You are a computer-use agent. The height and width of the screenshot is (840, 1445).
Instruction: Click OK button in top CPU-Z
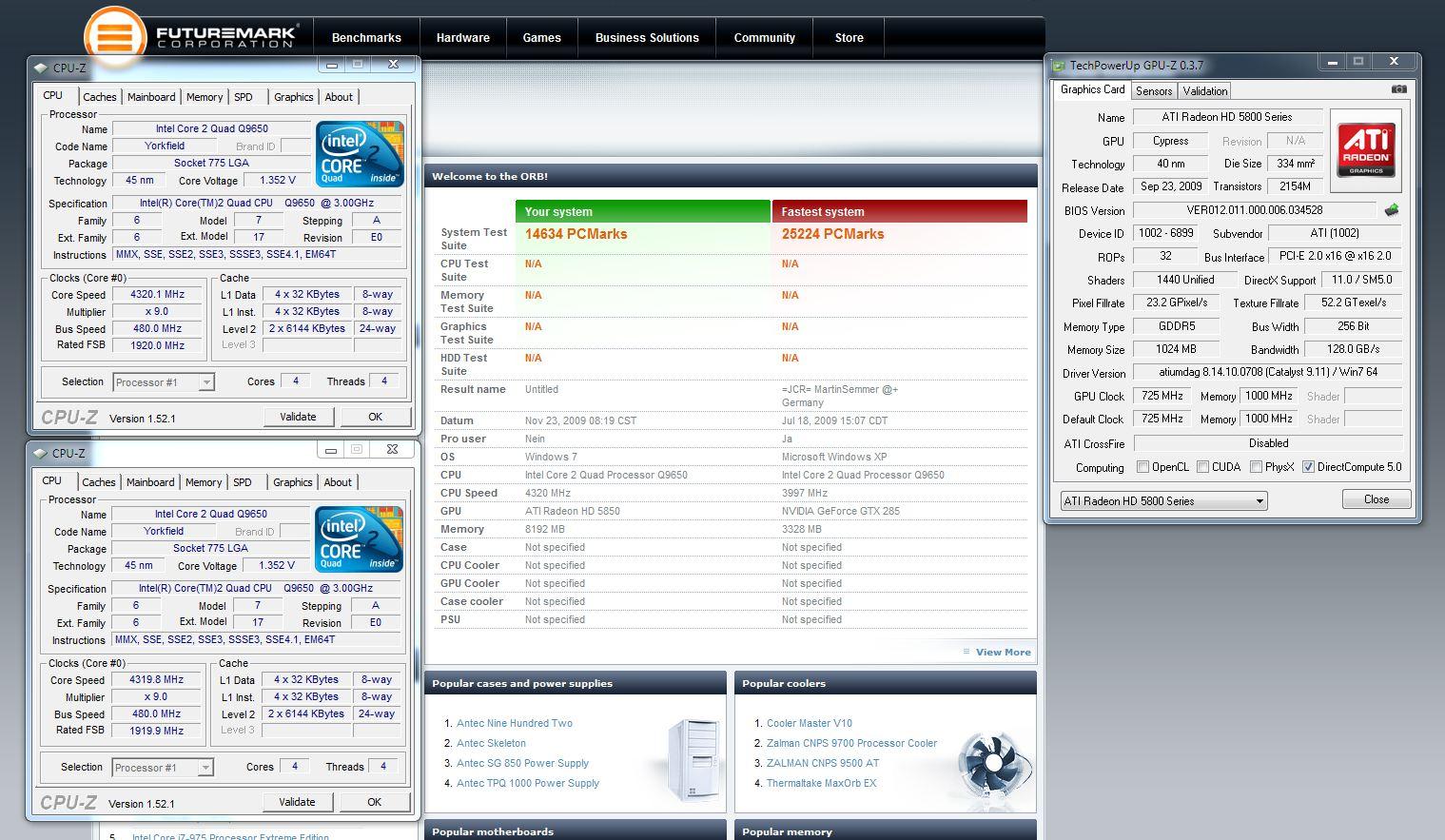[376, 417]
